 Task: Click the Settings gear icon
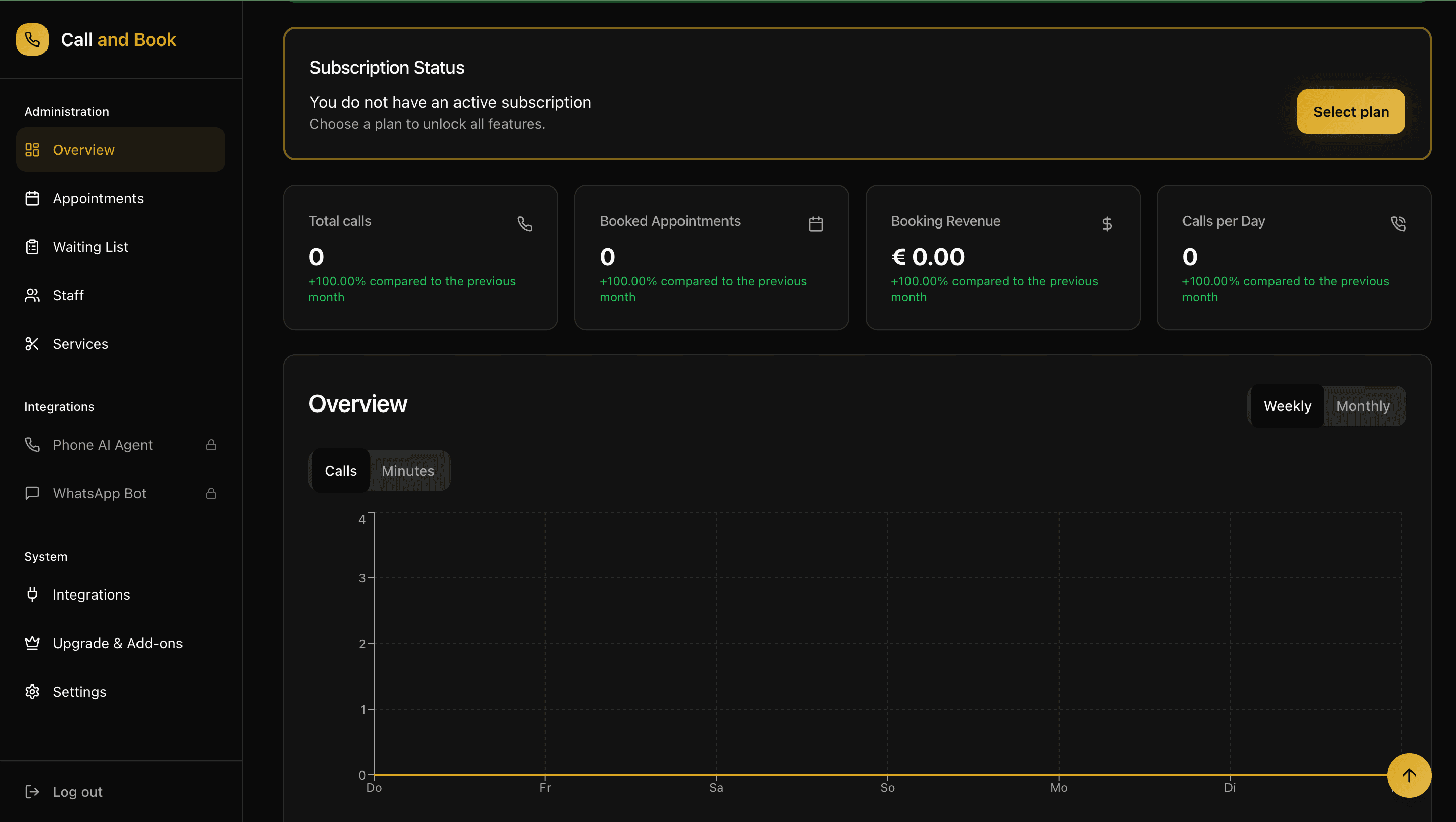tap(32, 692)
